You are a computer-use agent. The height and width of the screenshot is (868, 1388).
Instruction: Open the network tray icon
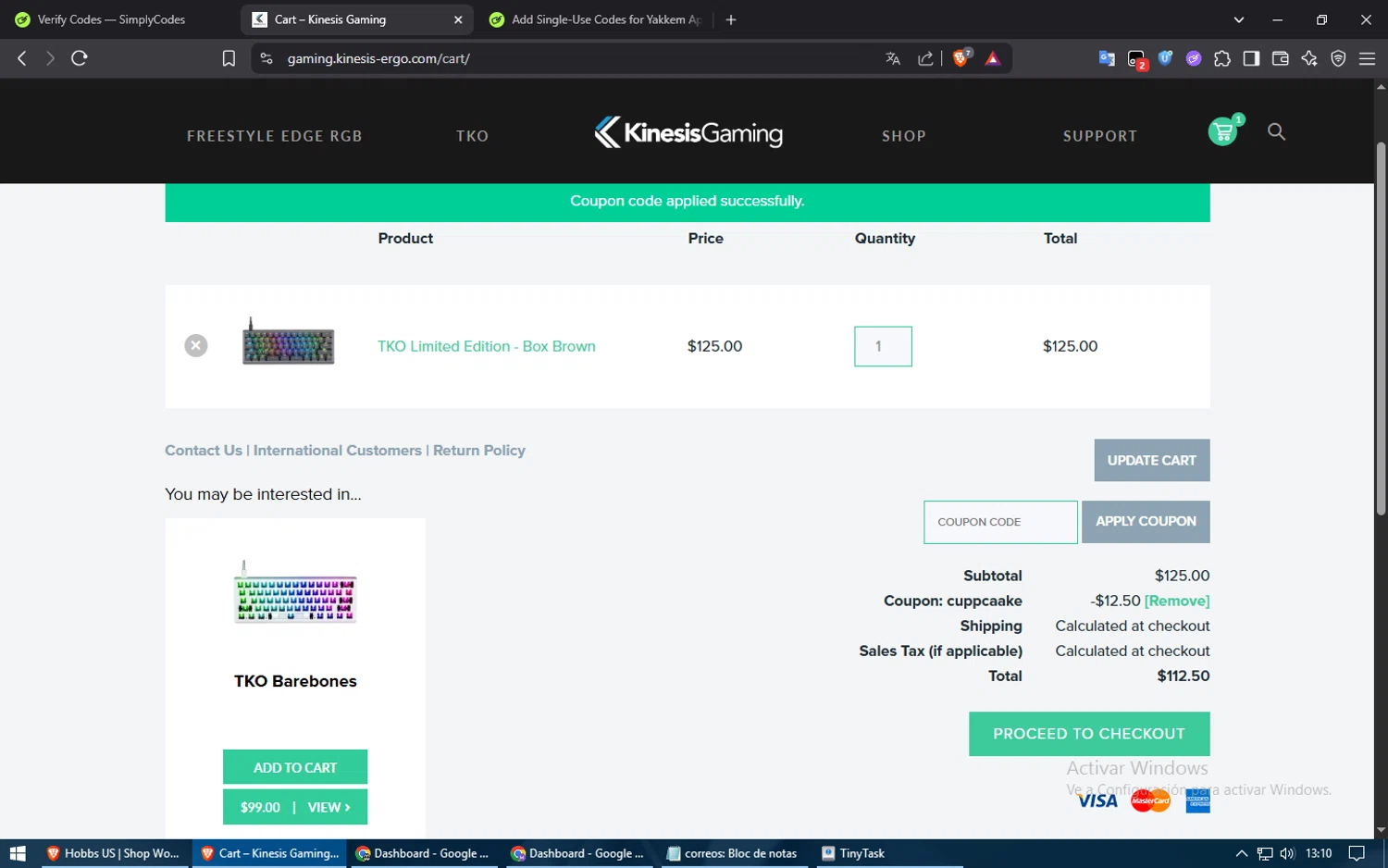[x=1265, y=853]
